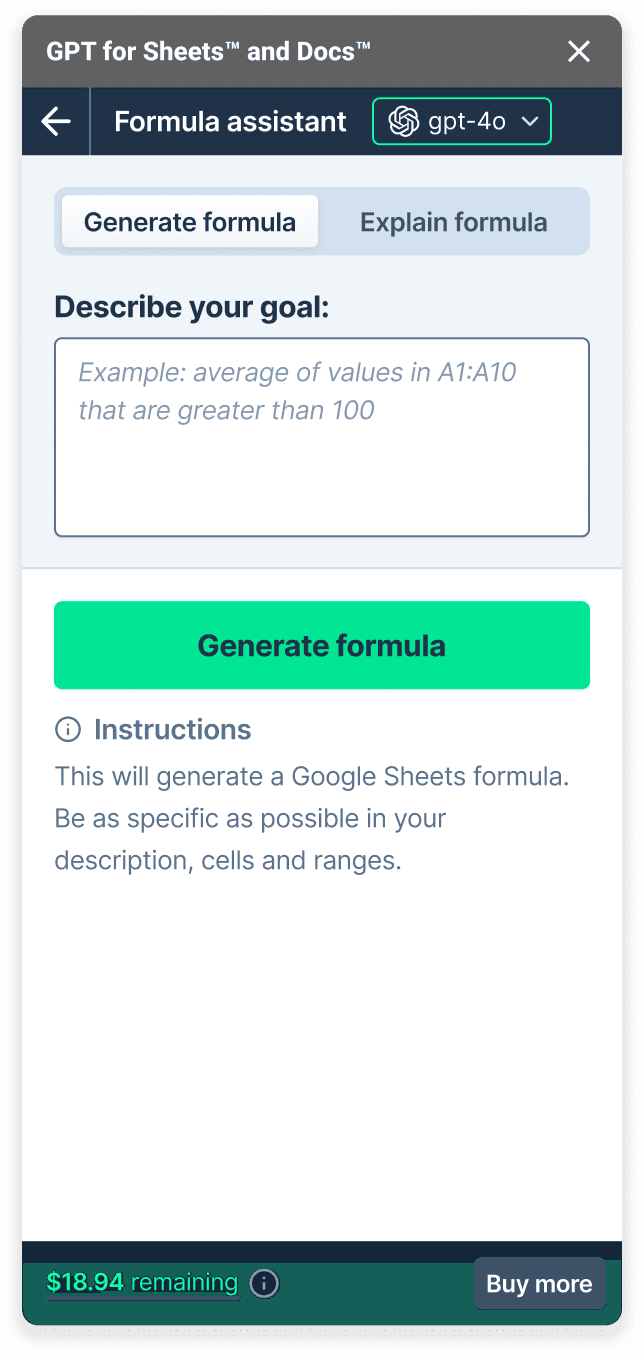Click the "GPT for Sheets and Docs" title

point(208,51)
